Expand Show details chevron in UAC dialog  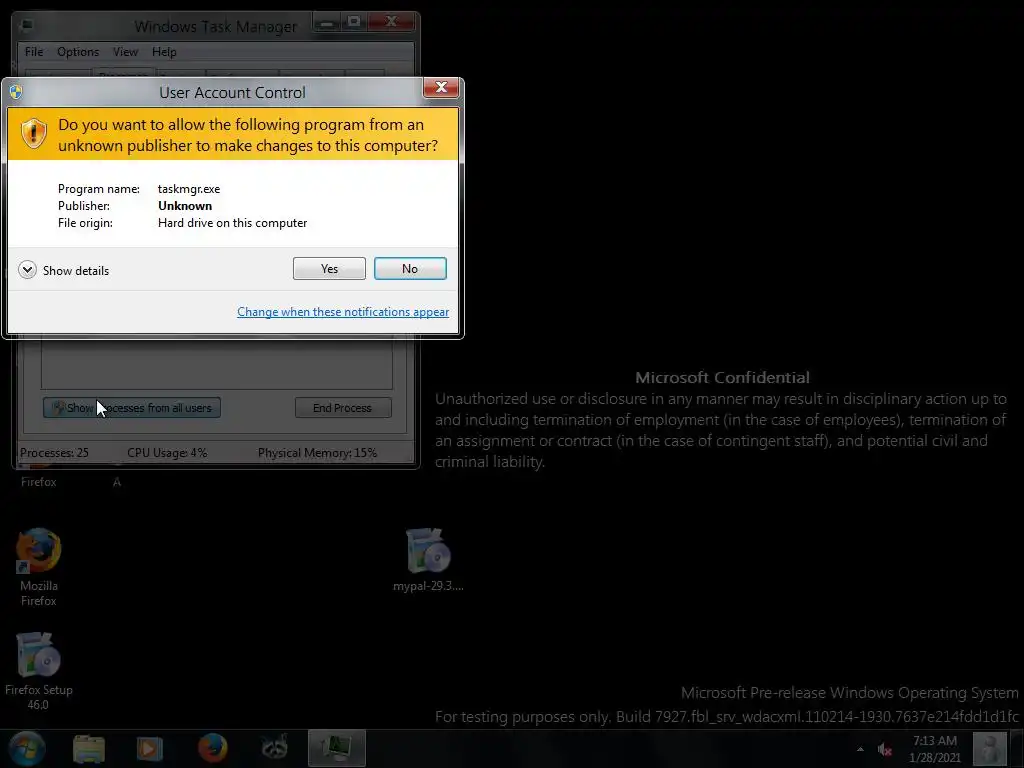coord(27,270)
